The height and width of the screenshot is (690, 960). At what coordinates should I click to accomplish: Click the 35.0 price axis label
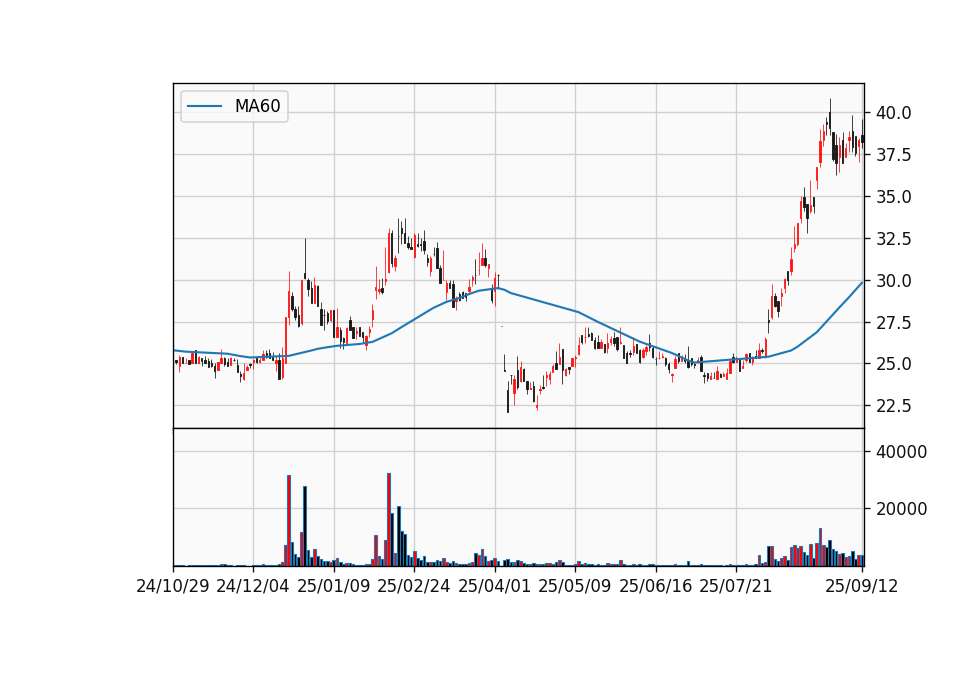tap(893, 197)
